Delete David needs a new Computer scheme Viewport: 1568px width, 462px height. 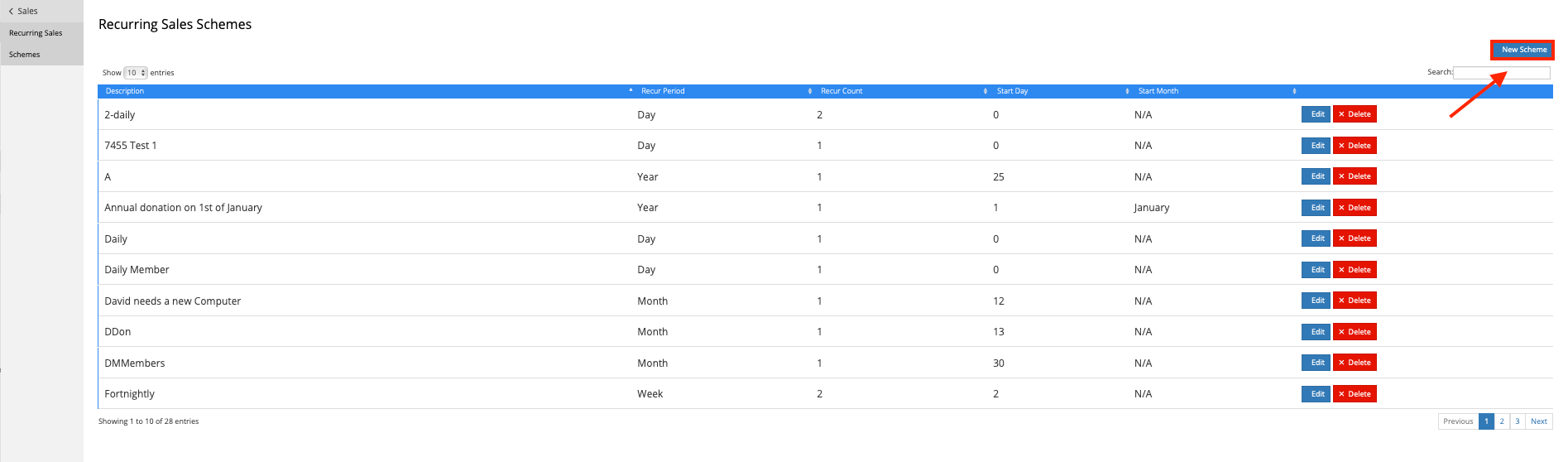(x=1355, y=301)
